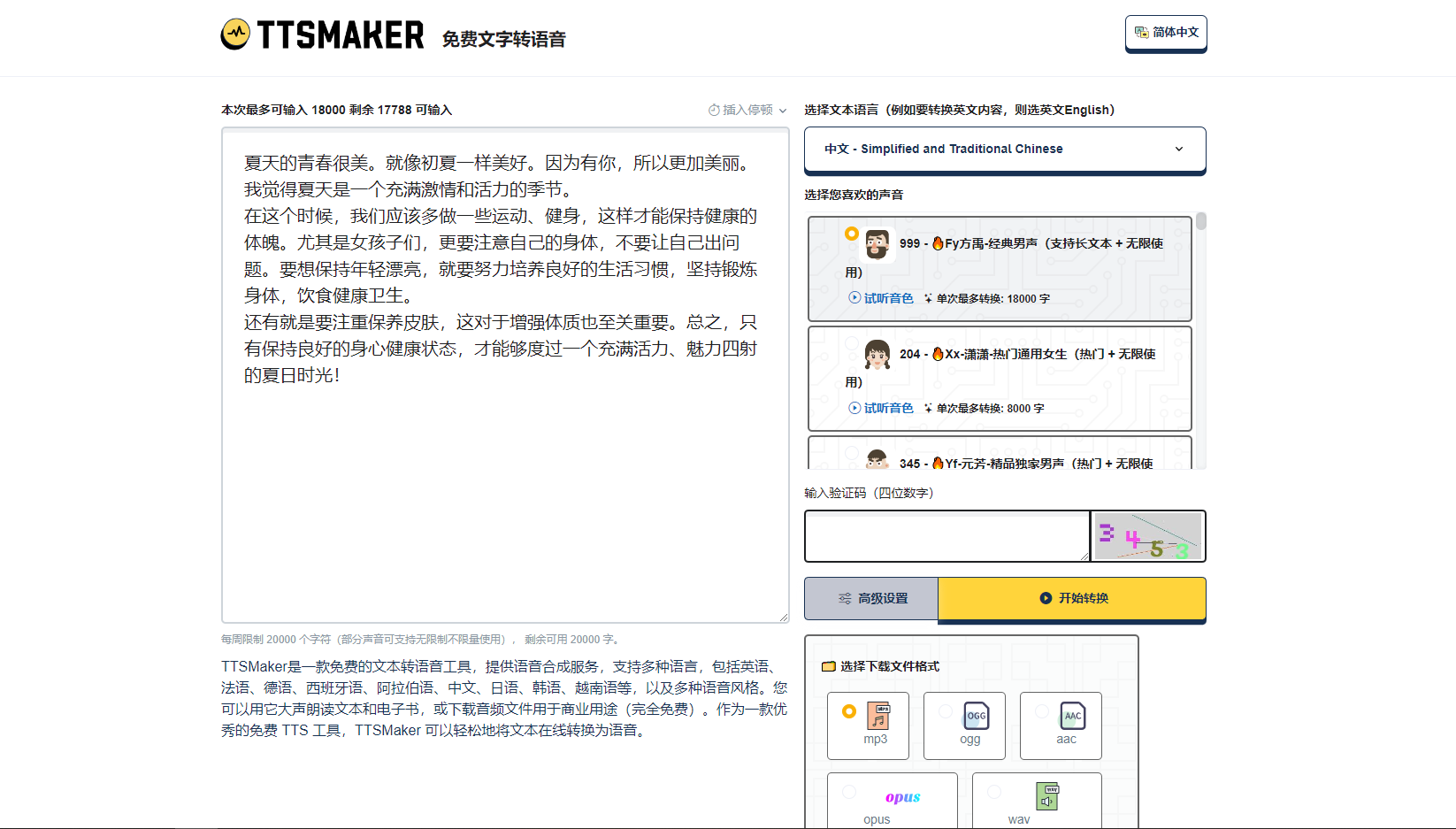1456x829 pixels.
Task: Click the play icon to preview 方禹 voice
Action: (854, 298)
